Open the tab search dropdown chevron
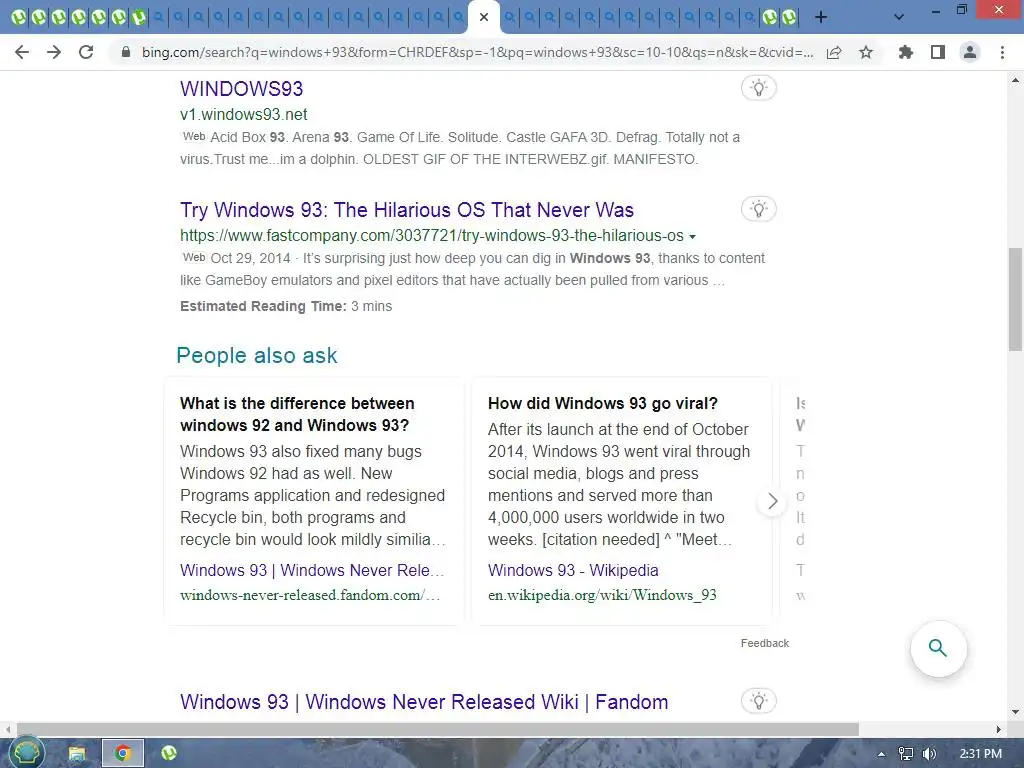The image size is (1024, 768). [899, 17]
